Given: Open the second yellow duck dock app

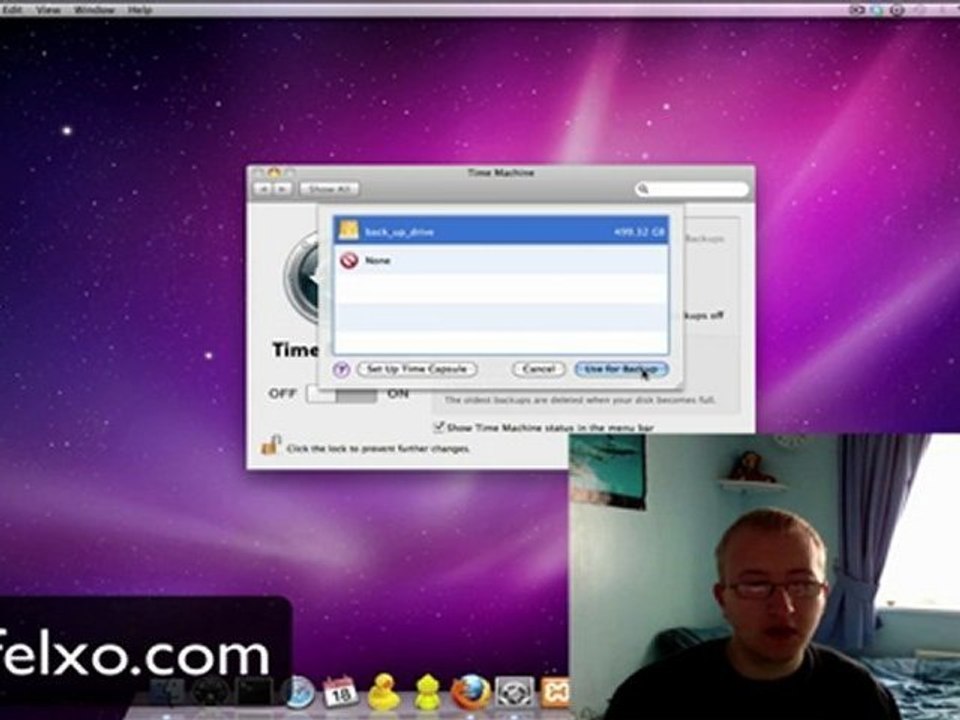Looking at the screenshot, I should point(427,692).
